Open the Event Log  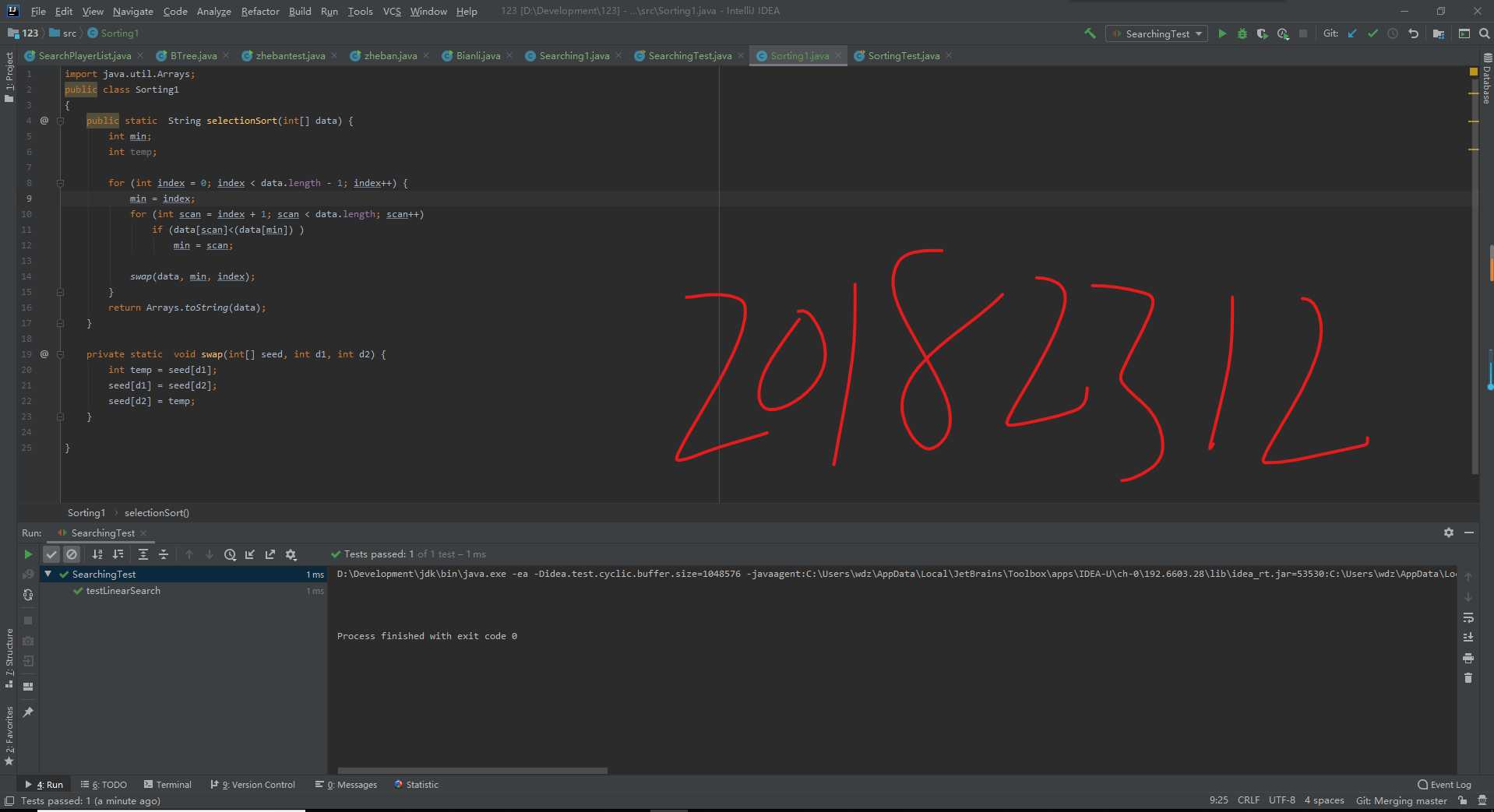[1445, 785]
